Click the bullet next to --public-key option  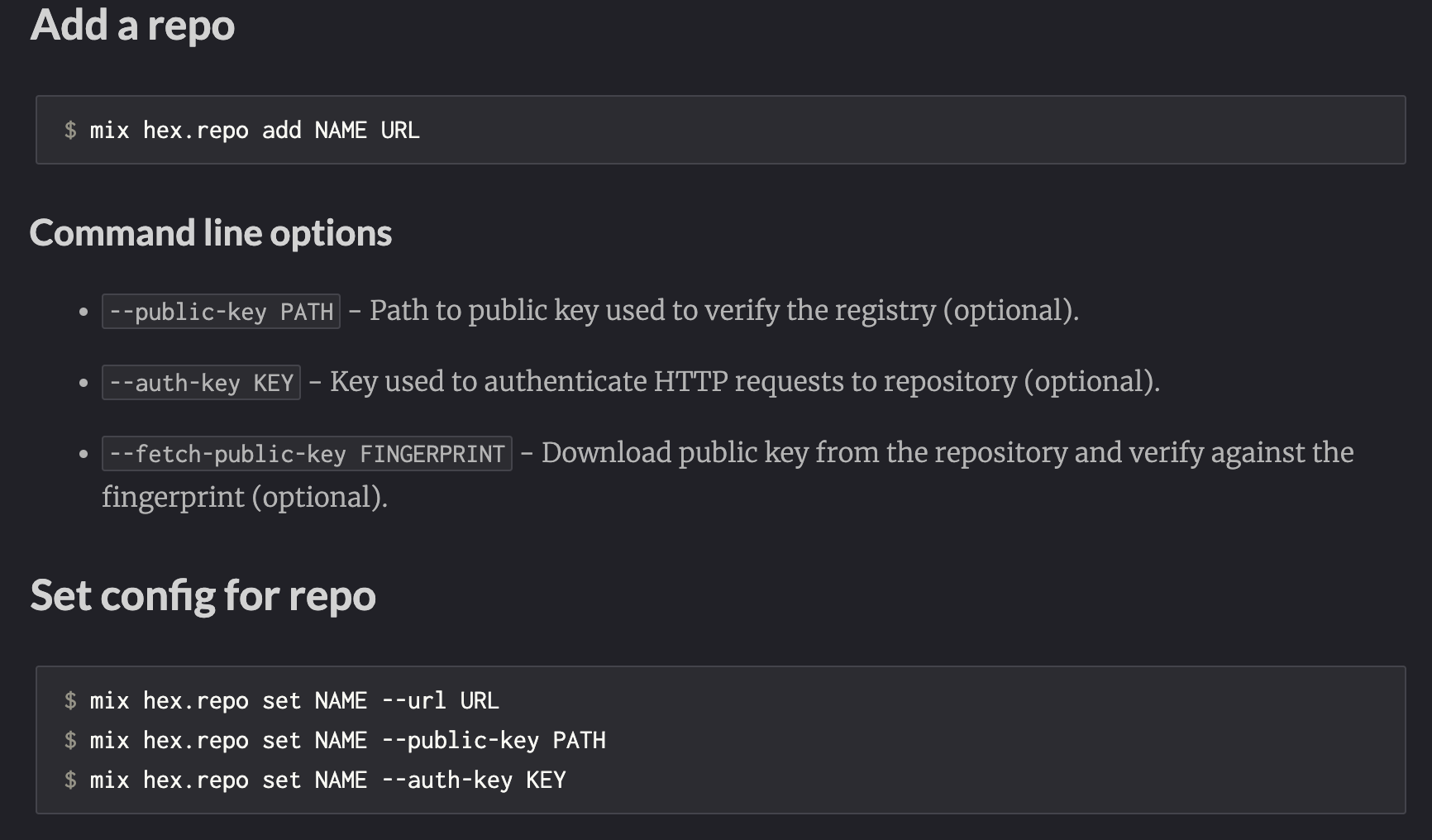82,312
